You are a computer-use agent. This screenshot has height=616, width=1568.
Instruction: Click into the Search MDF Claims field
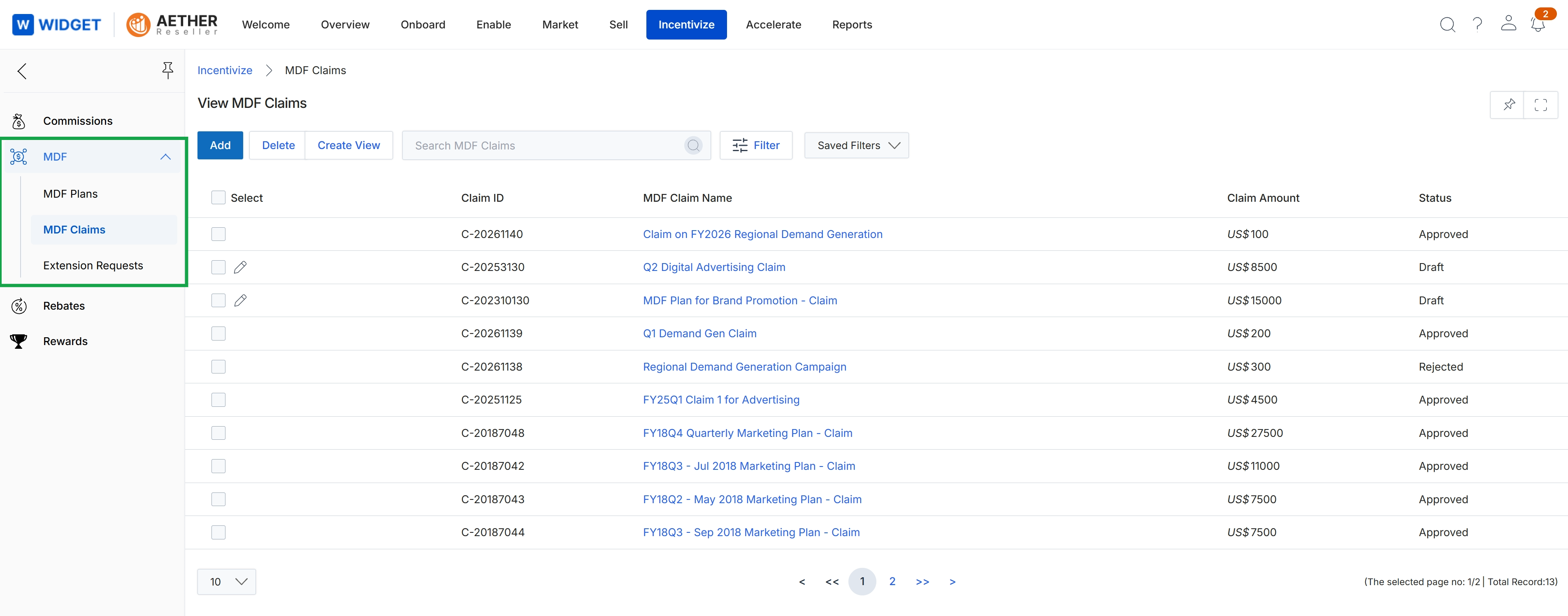(556, 145)
